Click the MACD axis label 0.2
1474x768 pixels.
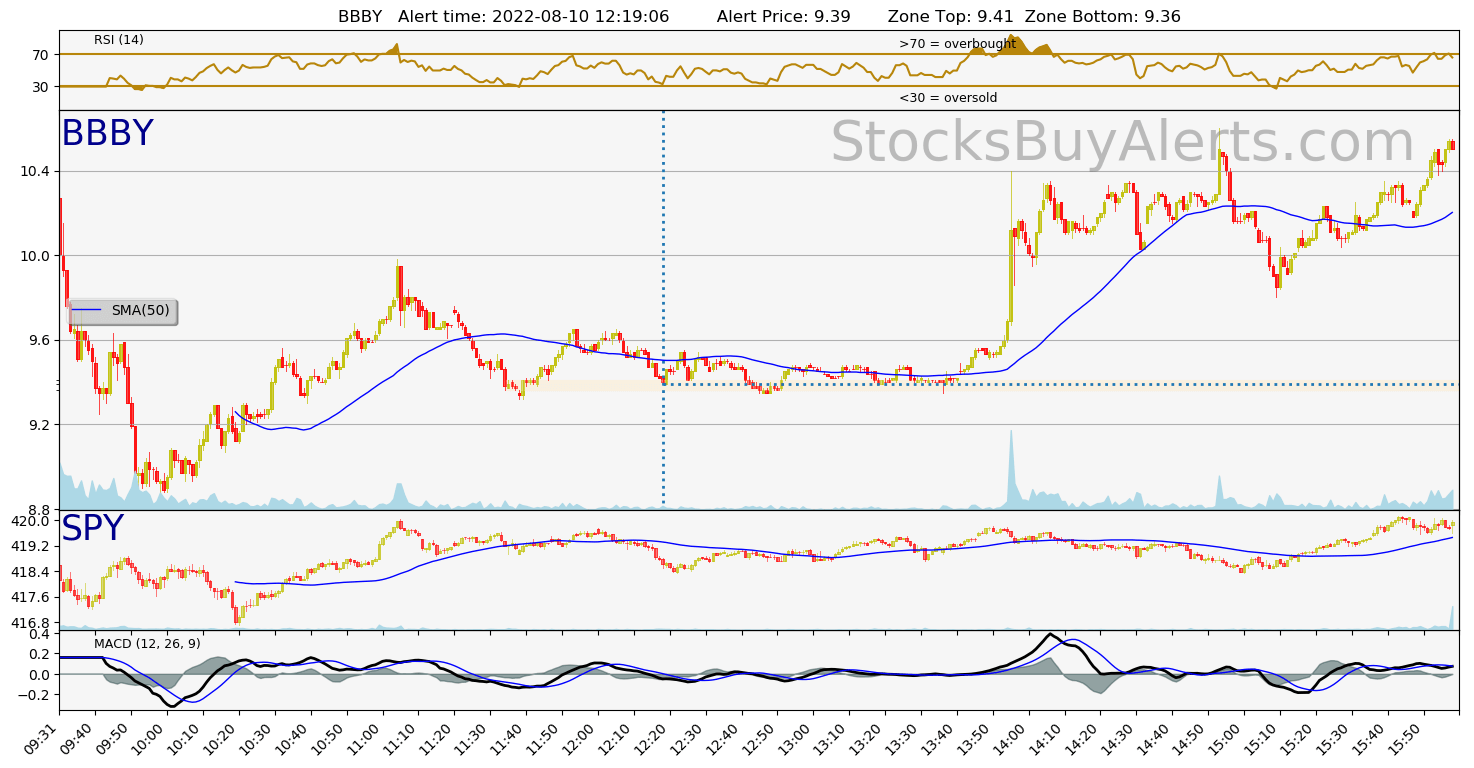[x=40, y=654]
